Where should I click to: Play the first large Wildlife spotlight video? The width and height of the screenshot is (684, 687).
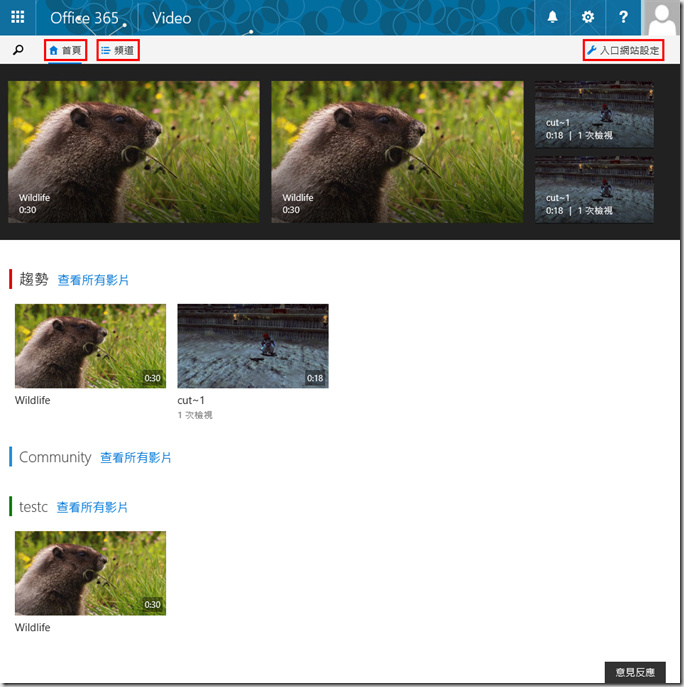(134, 152)
